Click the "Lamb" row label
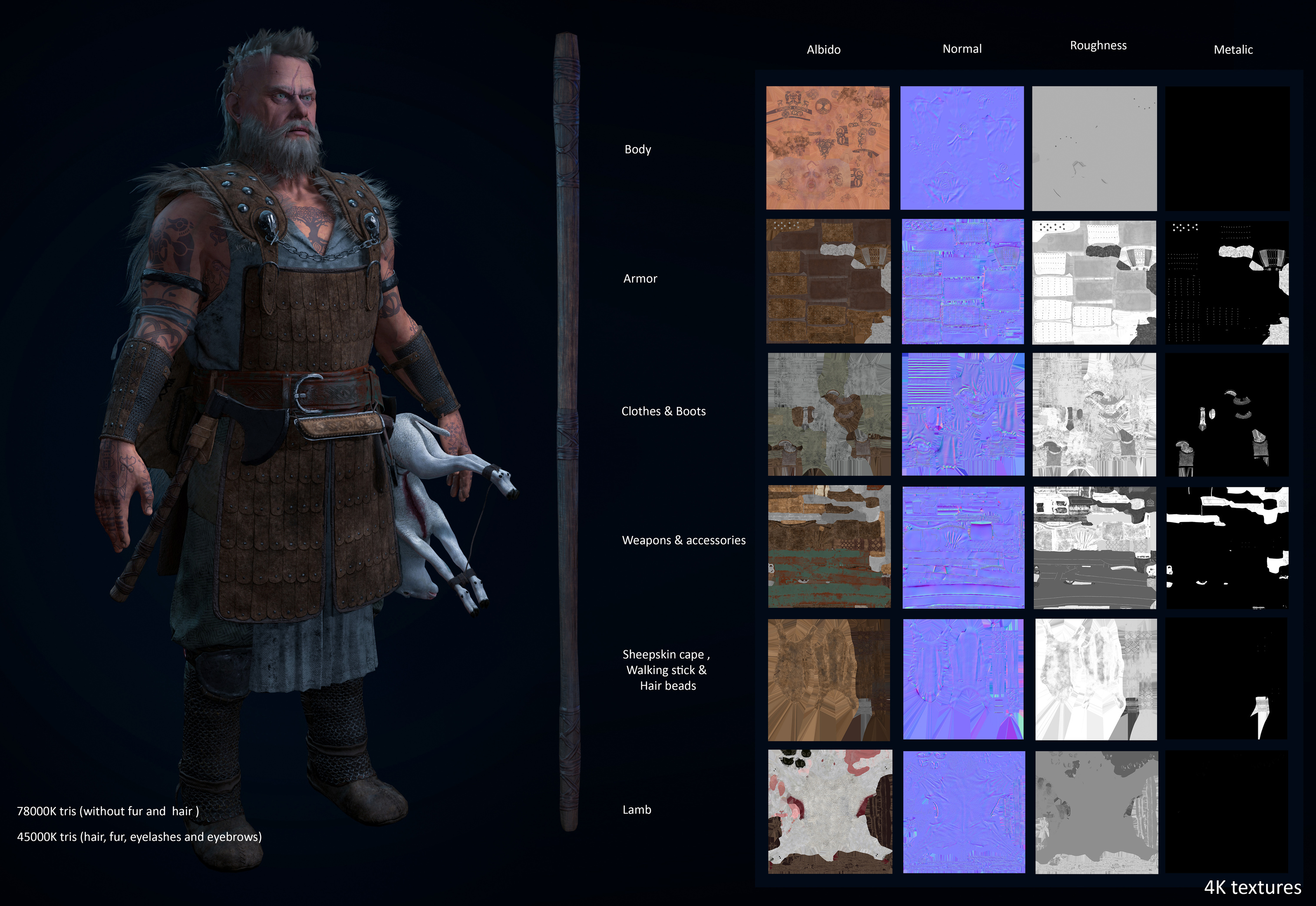This screenshot has height=906, width=1316. pos(637,810)
